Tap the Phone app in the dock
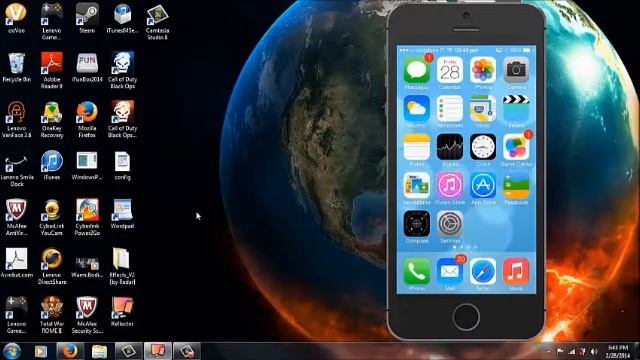640x360 pixels. [416, 271]
